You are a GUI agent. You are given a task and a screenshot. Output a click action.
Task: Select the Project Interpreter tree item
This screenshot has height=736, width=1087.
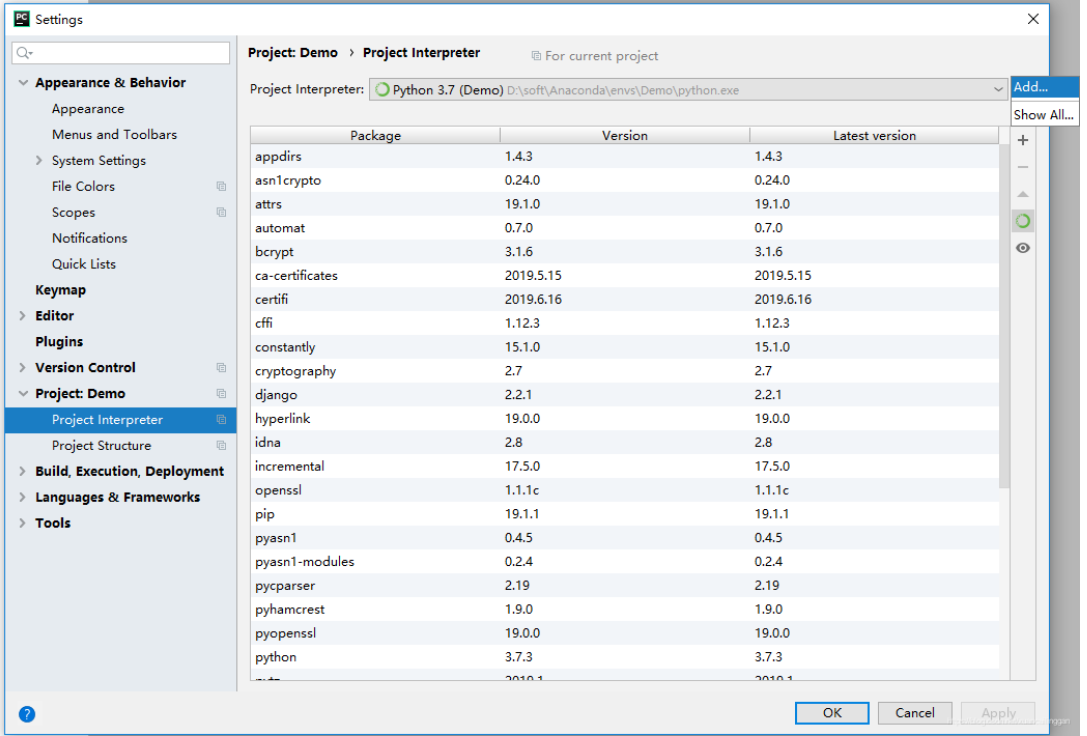click(x=121, y=420)
